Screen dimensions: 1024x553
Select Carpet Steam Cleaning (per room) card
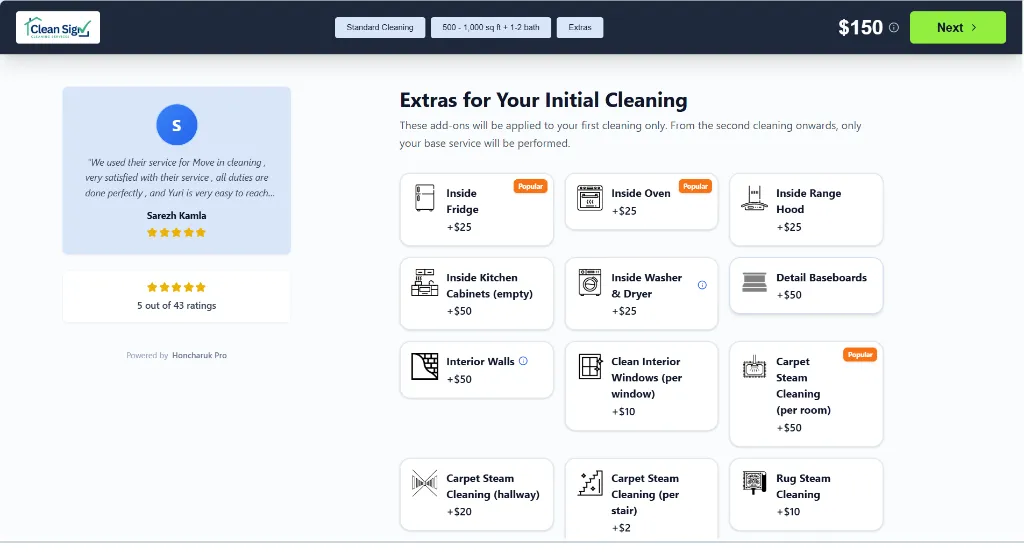[806, 394]
